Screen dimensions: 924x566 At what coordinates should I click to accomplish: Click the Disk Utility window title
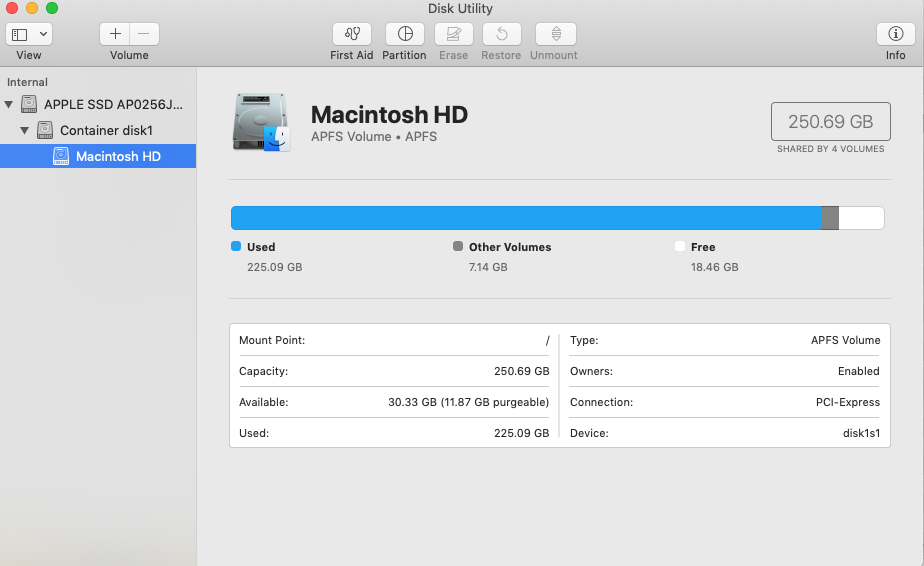pos(460,8)
